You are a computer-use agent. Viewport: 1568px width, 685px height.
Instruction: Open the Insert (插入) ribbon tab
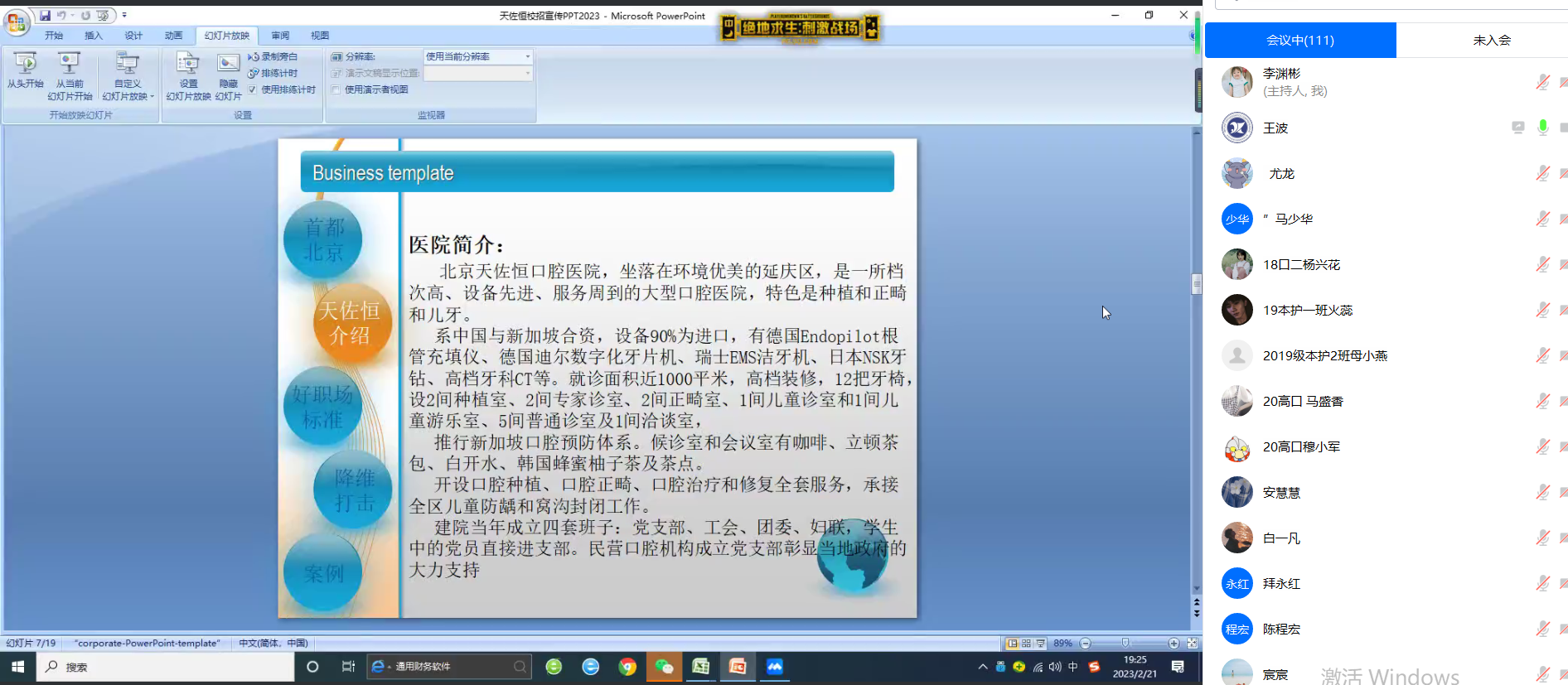coord(94,36)
